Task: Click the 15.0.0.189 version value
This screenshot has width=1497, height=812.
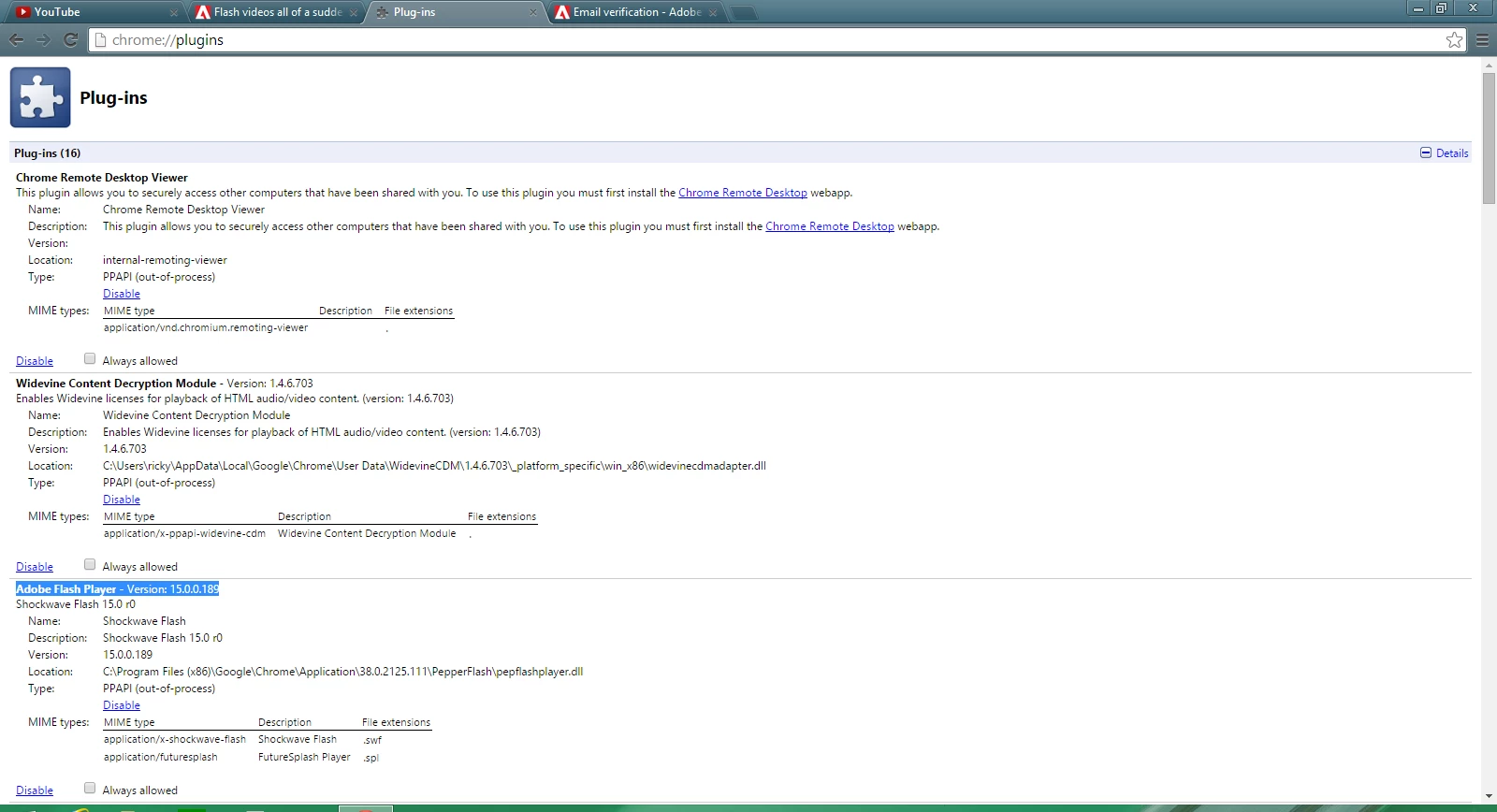Action: [x=127, y=655]
